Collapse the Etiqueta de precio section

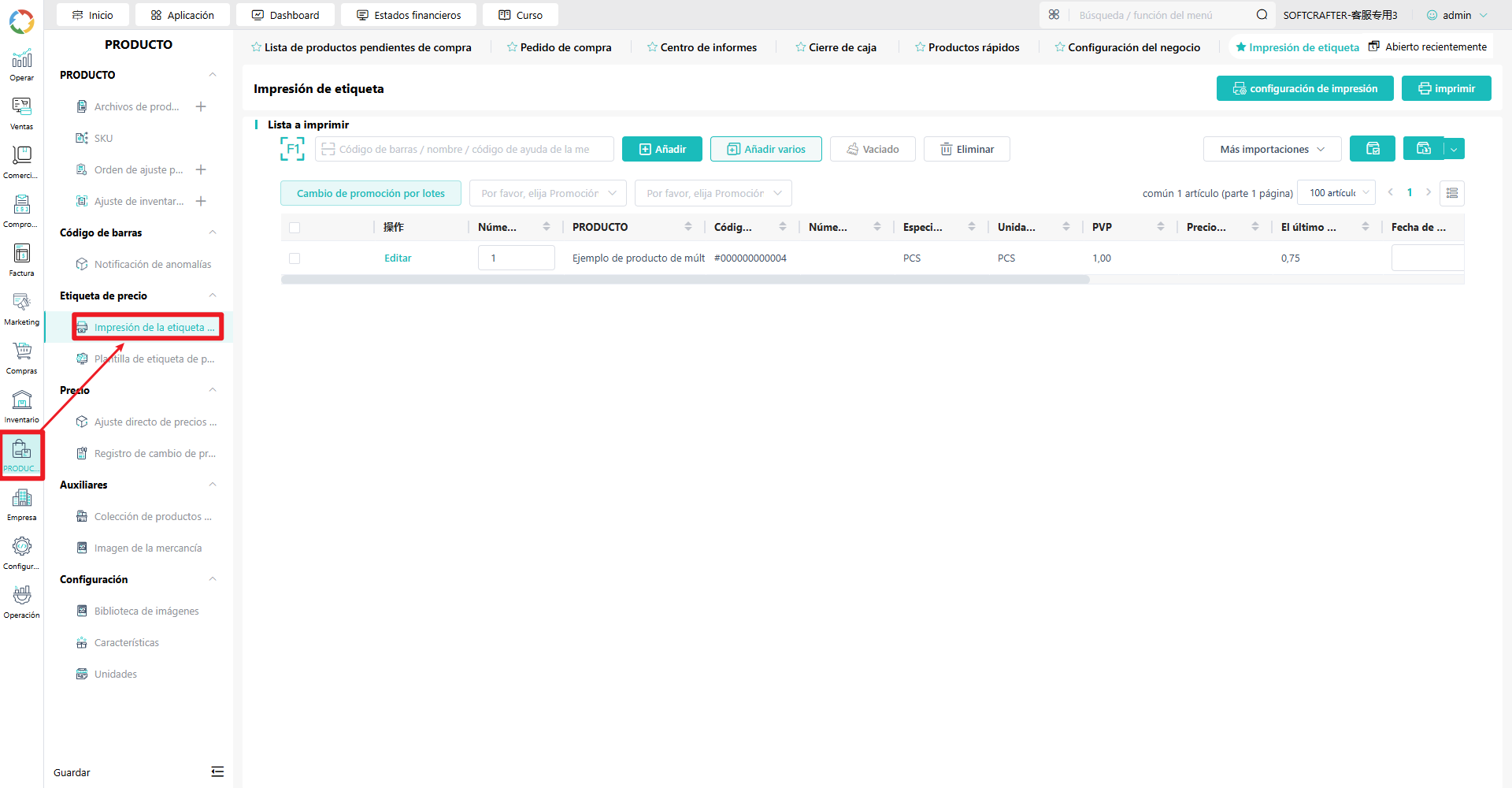coord(212,295)
